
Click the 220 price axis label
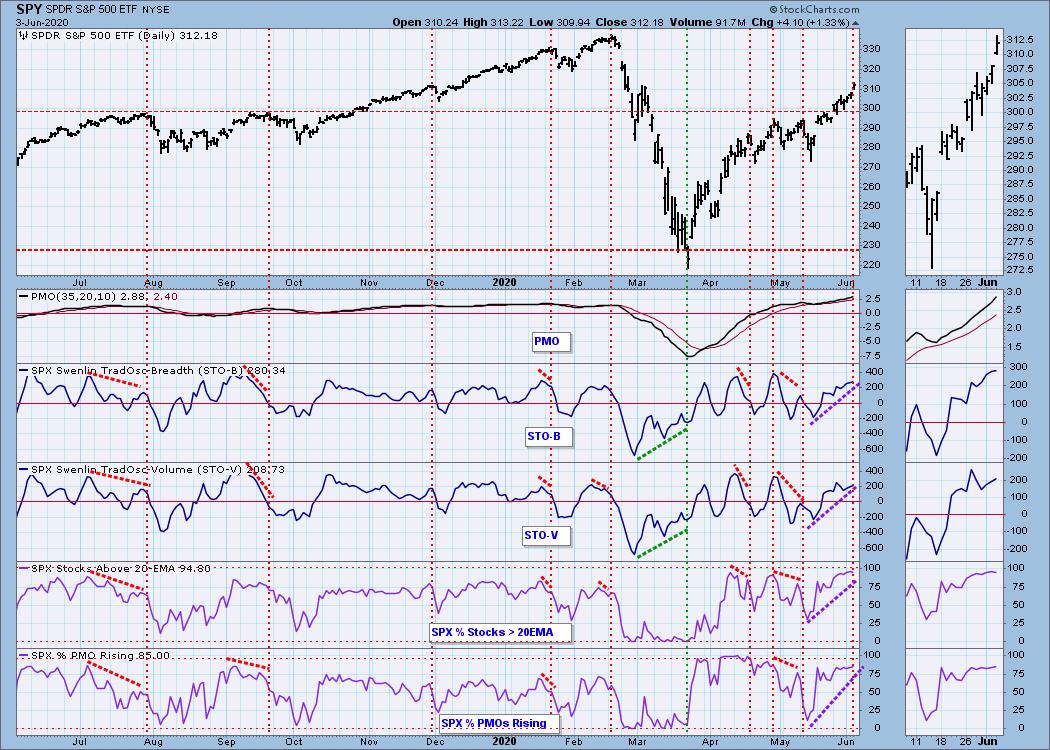[x=871, y=265]
